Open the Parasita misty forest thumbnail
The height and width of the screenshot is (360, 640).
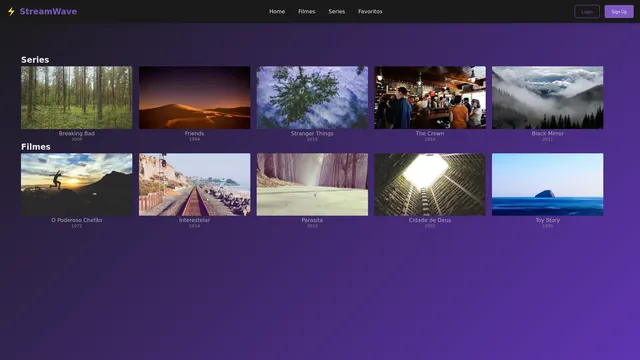[x=312, y=184]
